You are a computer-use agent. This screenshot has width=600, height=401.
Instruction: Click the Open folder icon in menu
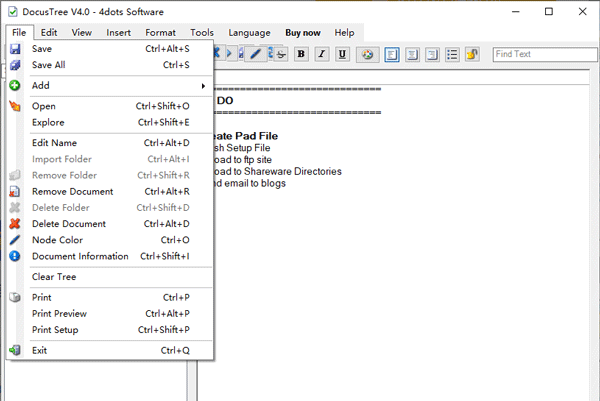coord(15,106)
